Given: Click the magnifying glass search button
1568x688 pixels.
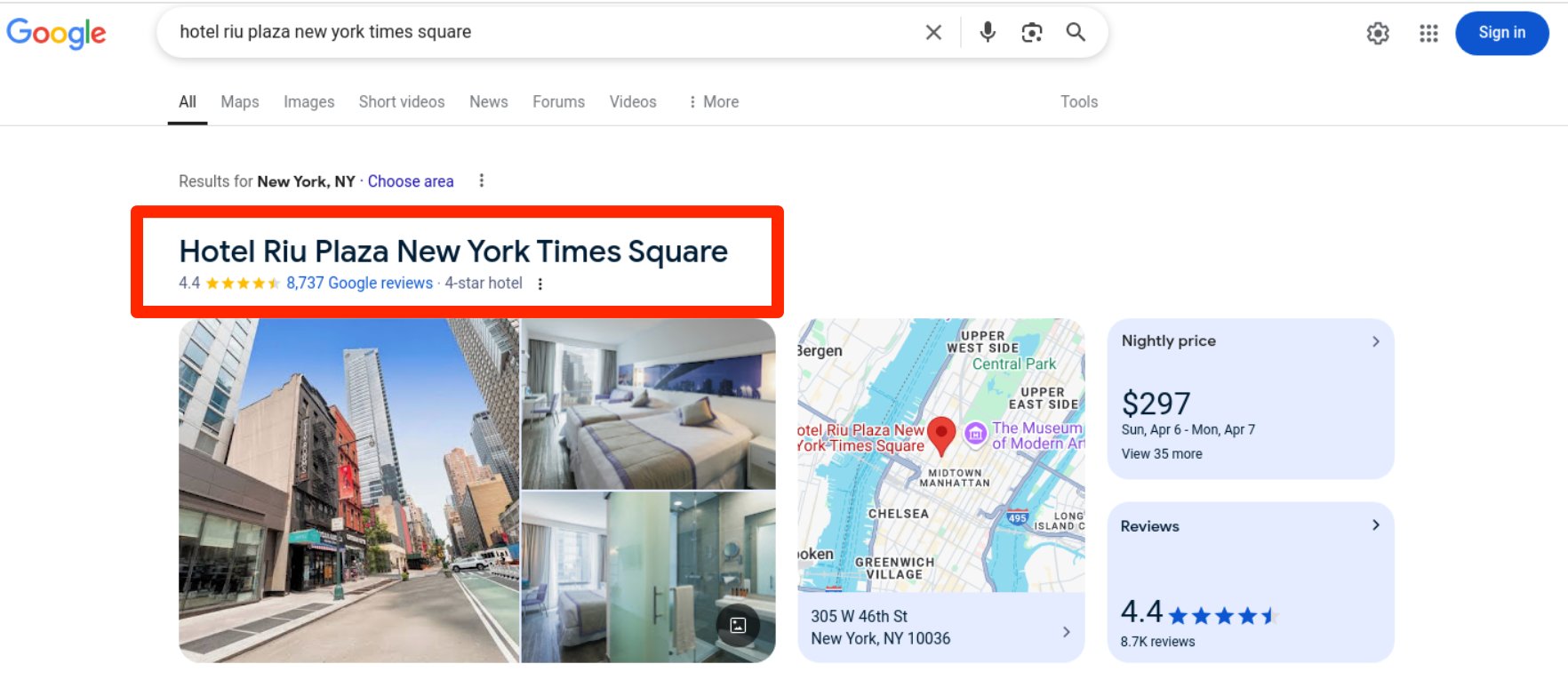Looking at the screenshot, I should [1076, 33].
